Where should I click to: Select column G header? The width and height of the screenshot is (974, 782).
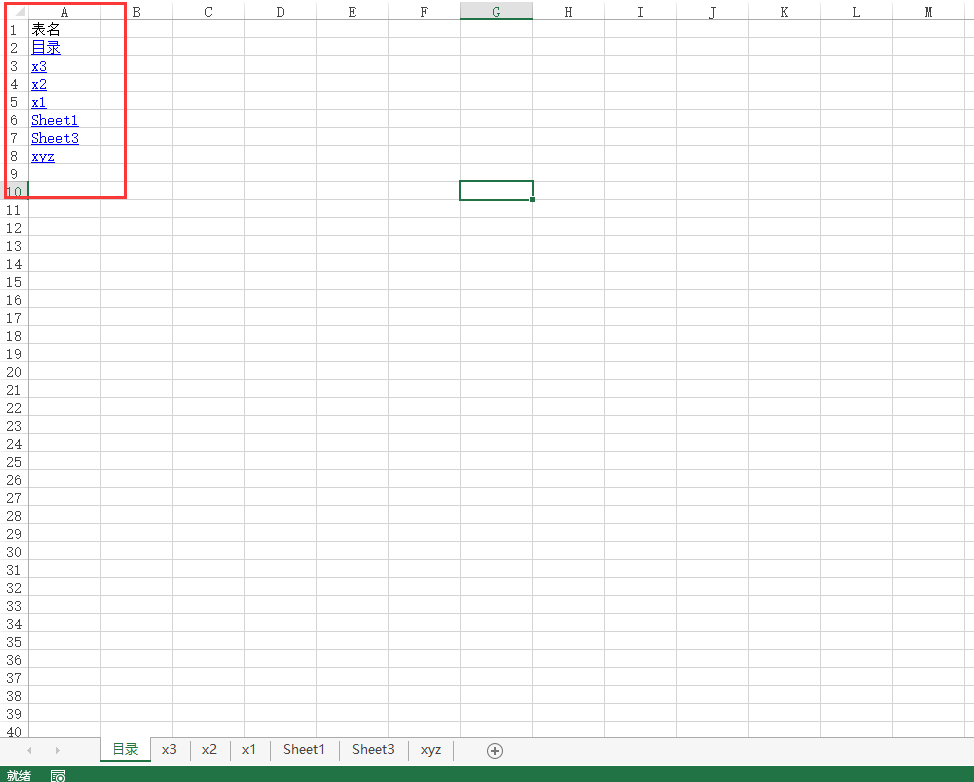(x=496, y=12)
